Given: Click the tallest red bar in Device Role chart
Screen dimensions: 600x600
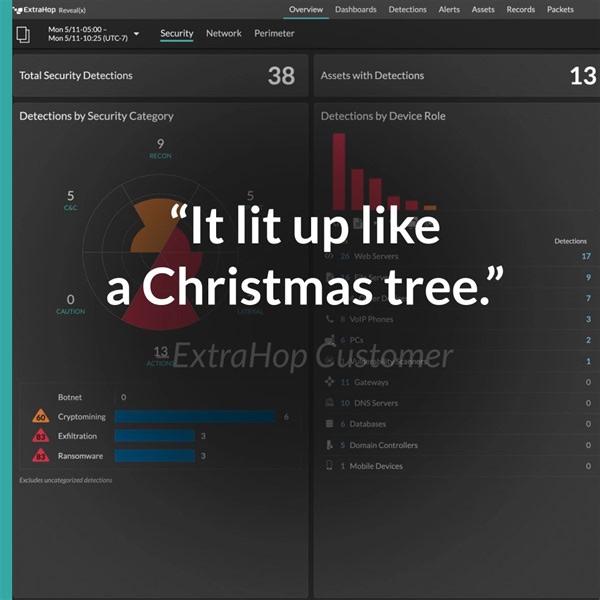Looking at the screenshot, I should (339, 171).
